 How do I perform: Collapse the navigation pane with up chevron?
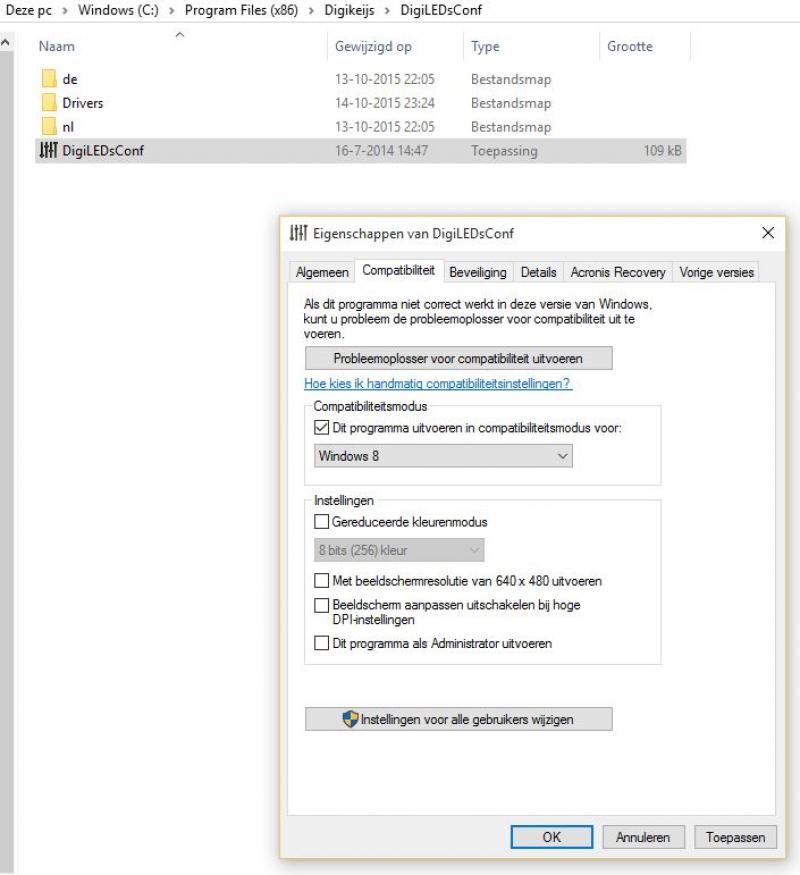coord(6,42)
